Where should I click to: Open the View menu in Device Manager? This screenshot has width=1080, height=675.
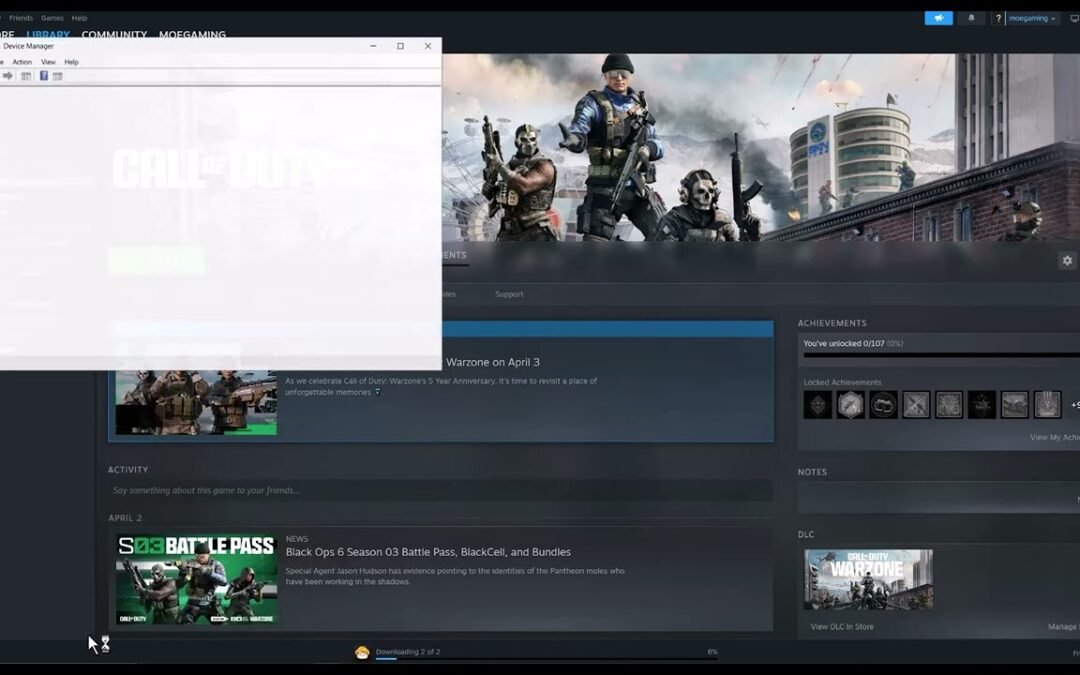tap(48, 62)
